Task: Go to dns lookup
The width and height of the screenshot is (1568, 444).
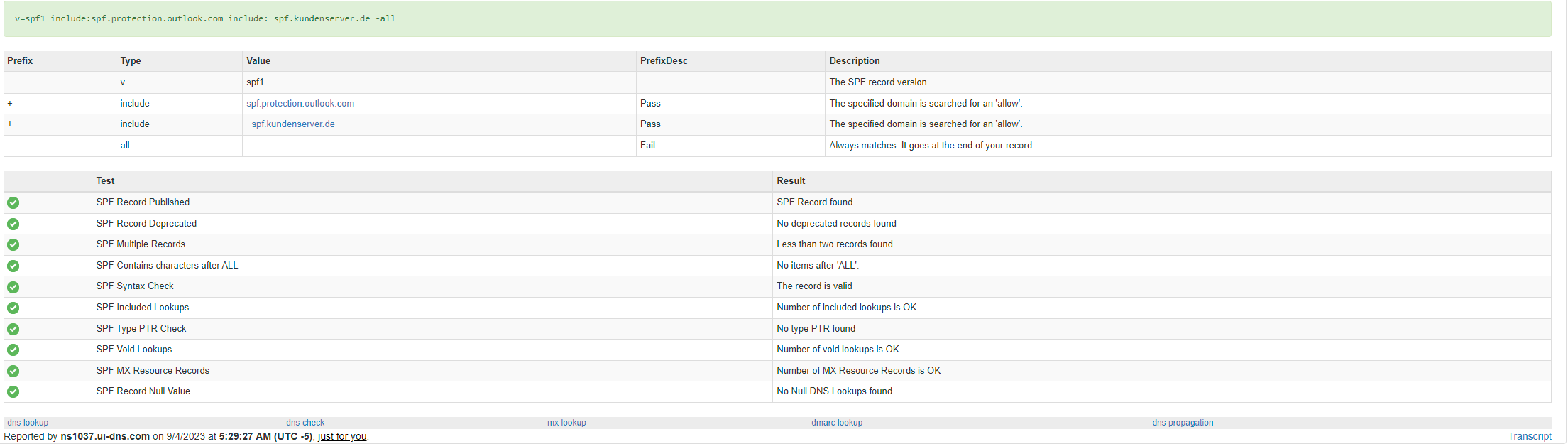Action: pos(28,423)
